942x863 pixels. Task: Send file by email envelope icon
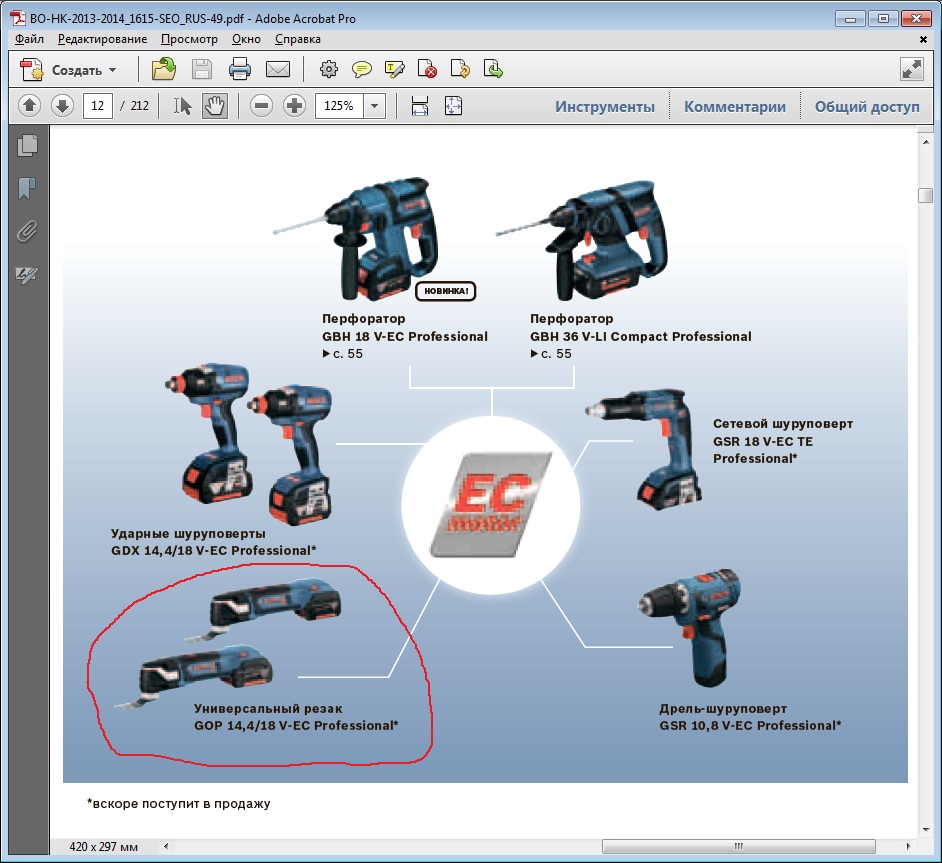tap(278, 70)
